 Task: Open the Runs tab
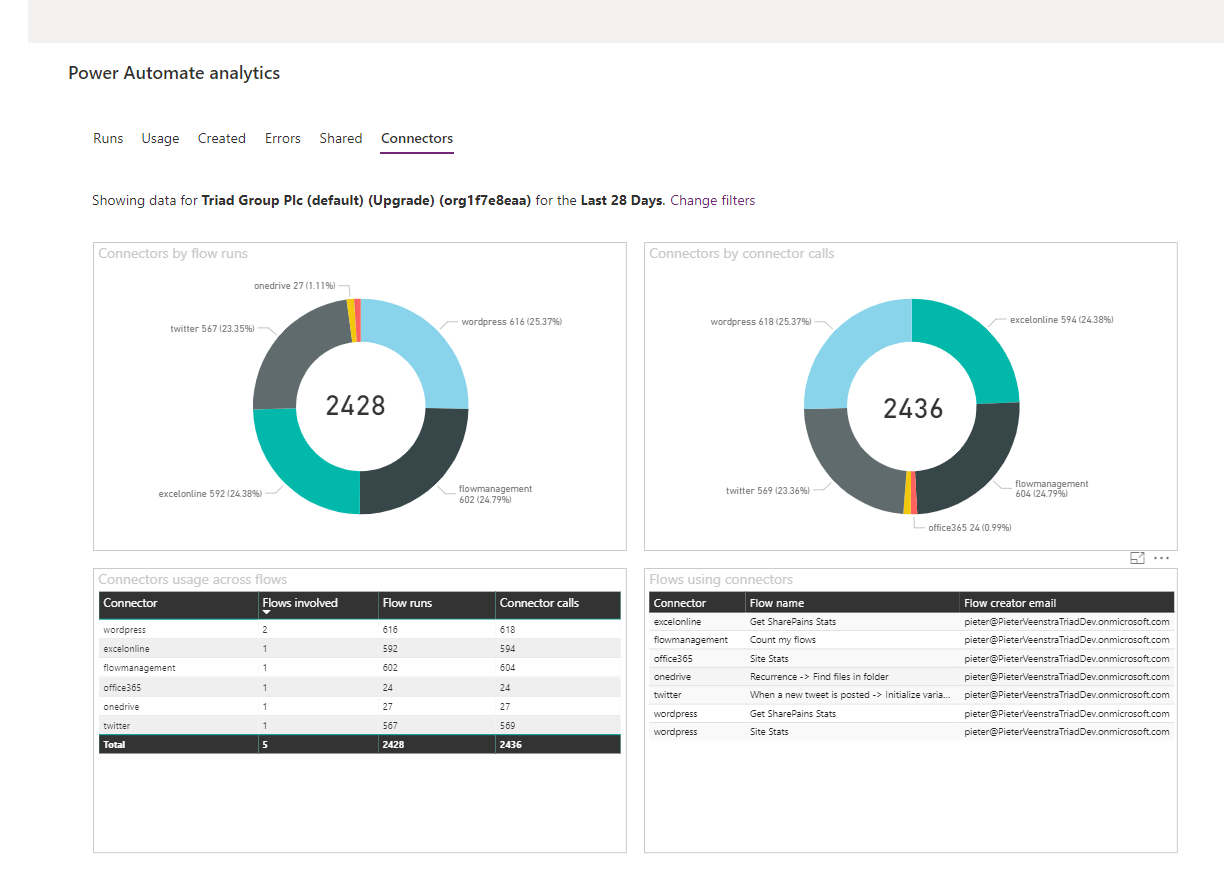(108, 138)
